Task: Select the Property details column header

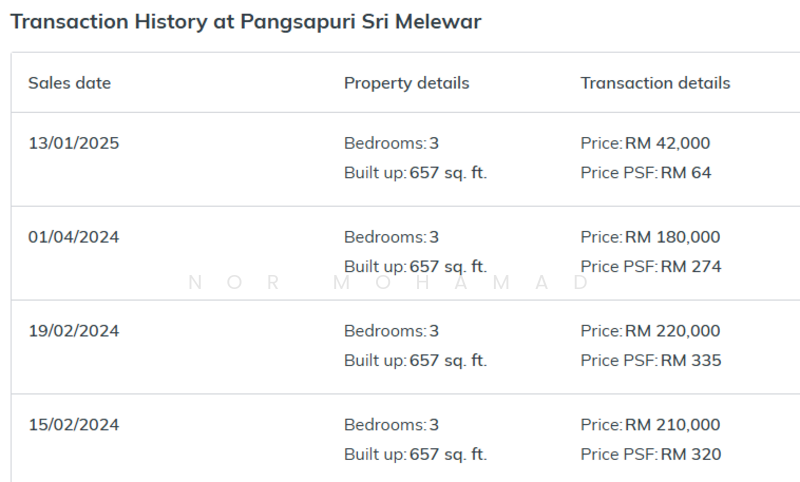Action: (x=406, y=83)
